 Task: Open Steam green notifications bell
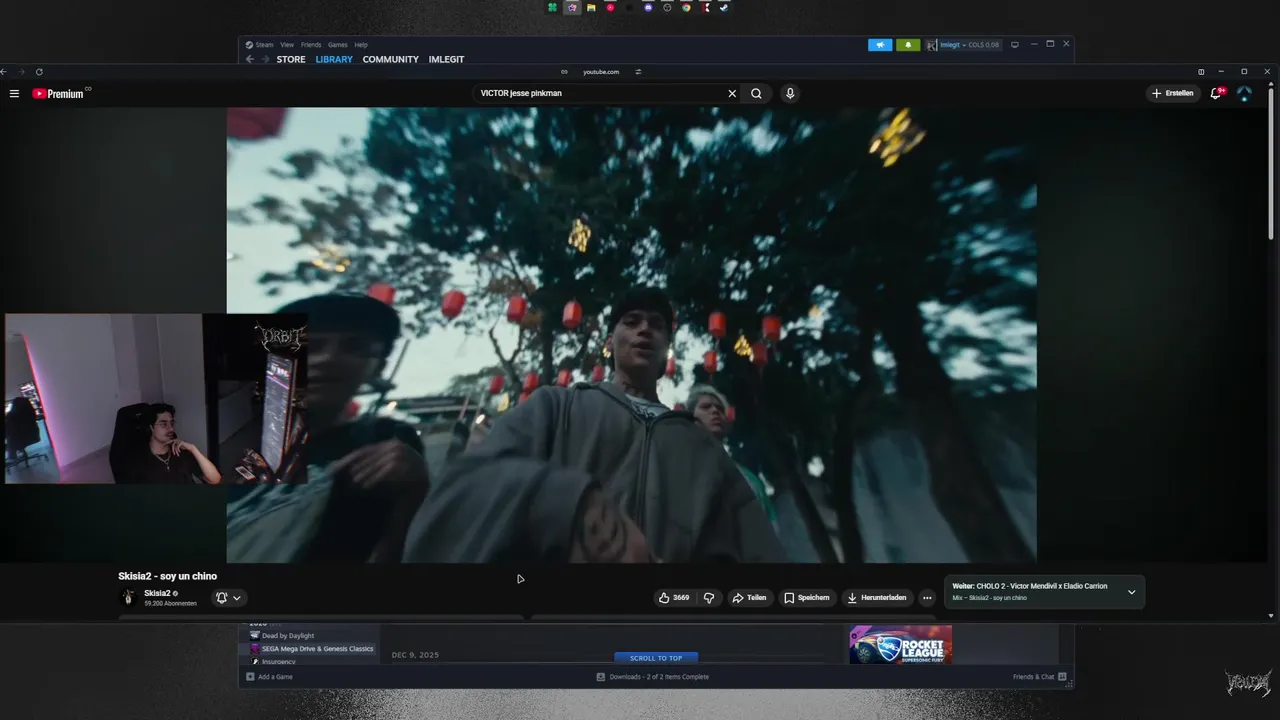click(x=908, y=45)
